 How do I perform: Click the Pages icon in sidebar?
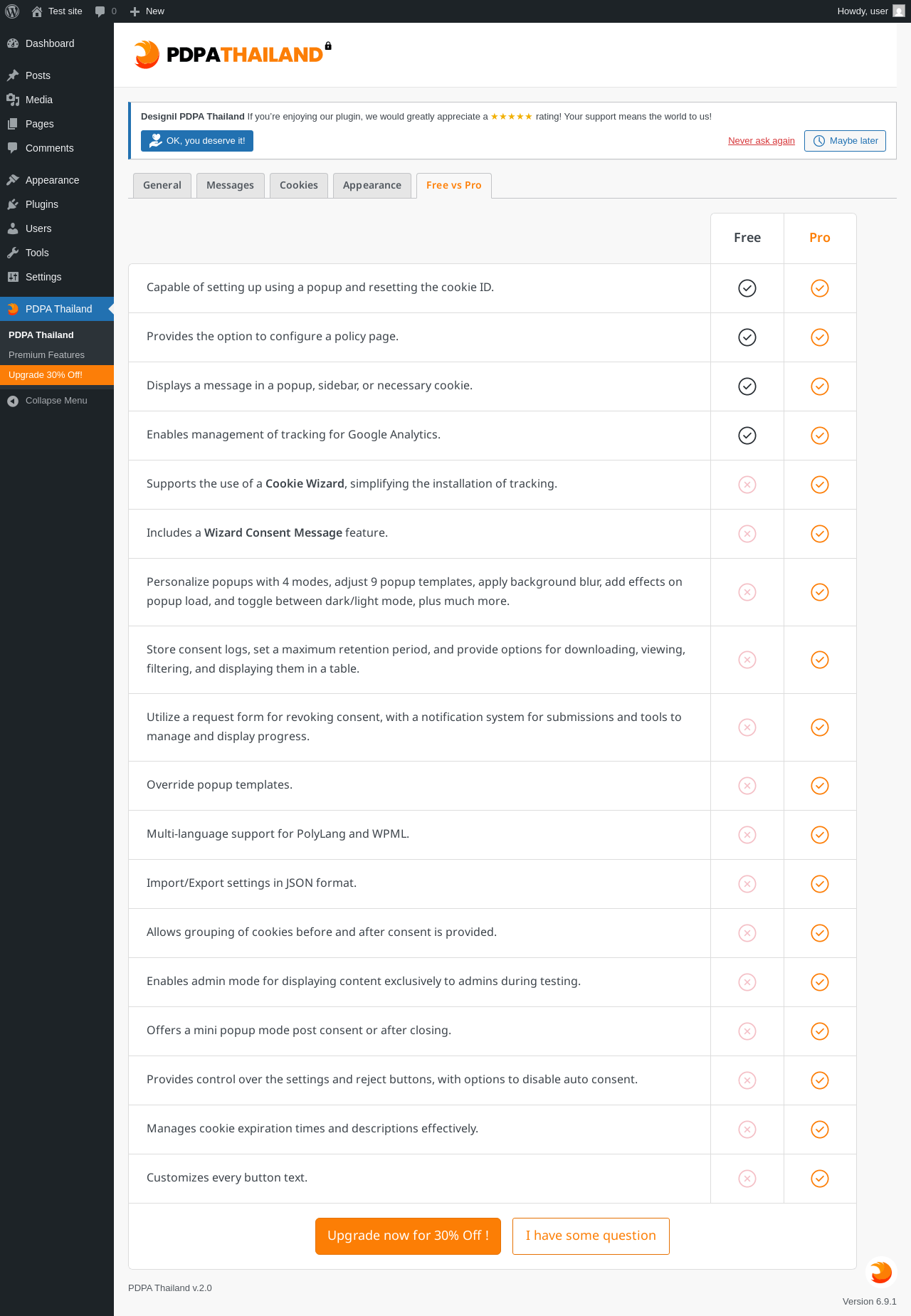[13, 124]
